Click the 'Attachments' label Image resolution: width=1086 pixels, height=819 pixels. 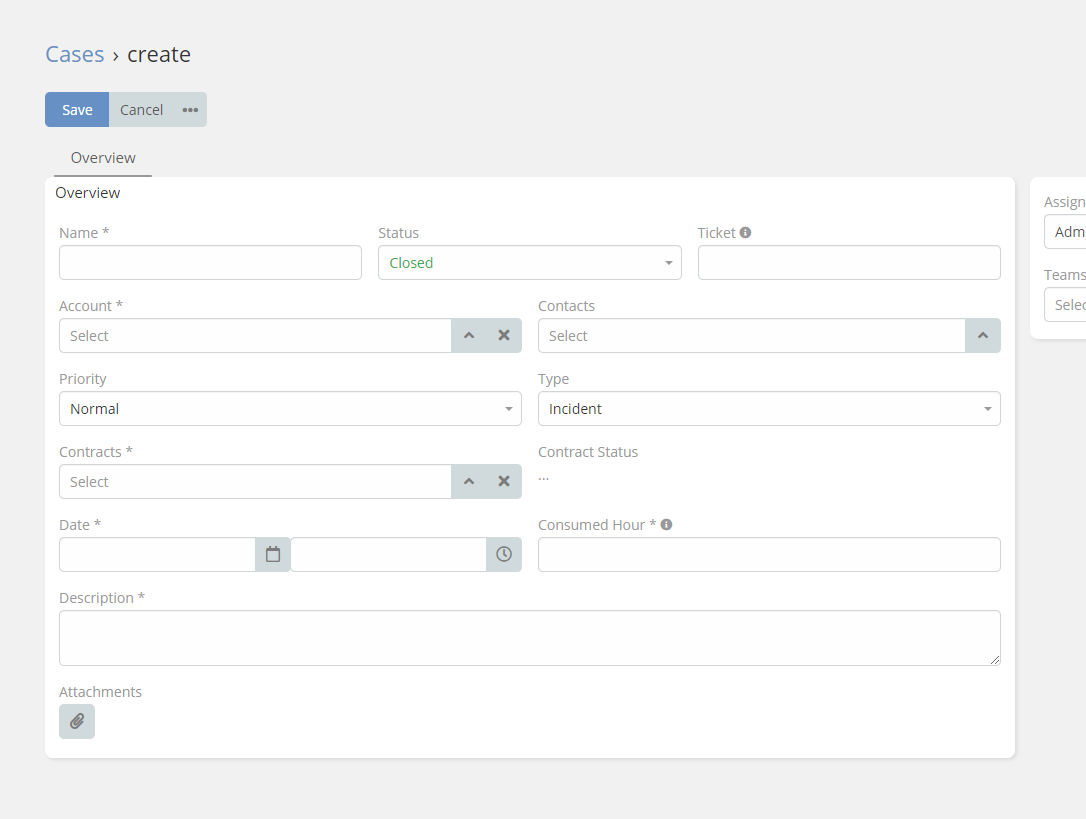100,692
